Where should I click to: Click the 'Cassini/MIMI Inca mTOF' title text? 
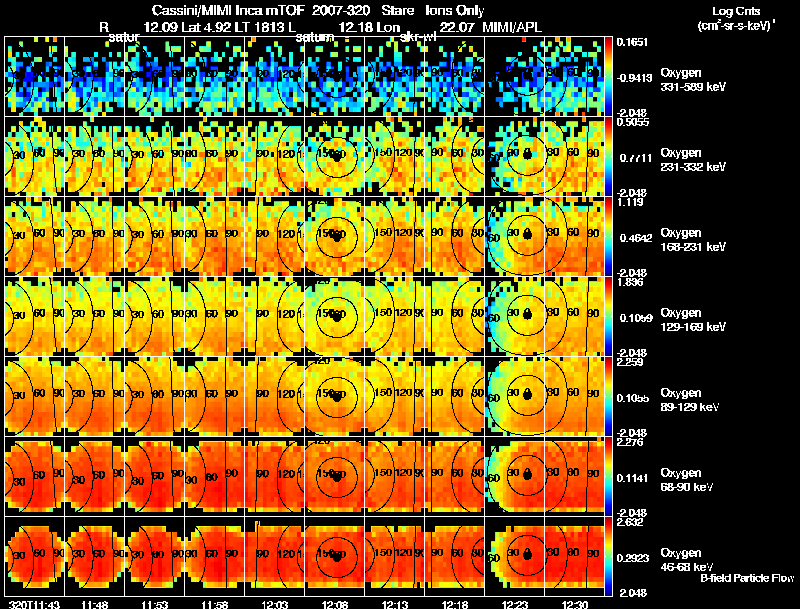coord(229,10)
